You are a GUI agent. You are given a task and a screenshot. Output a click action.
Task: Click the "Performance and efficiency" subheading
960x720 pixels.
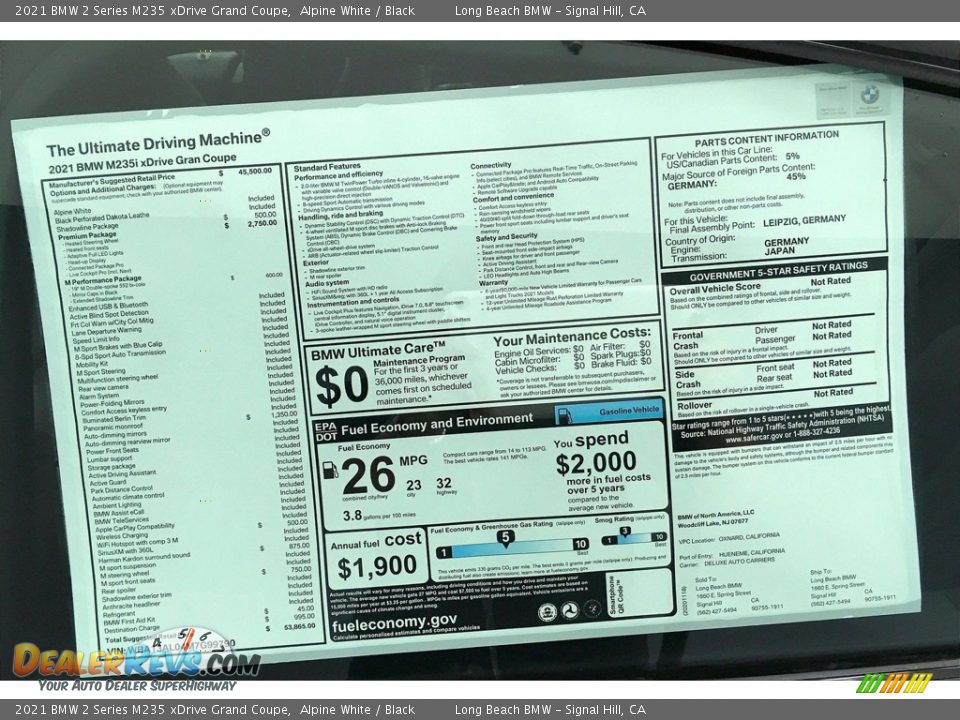pos(339,176)
